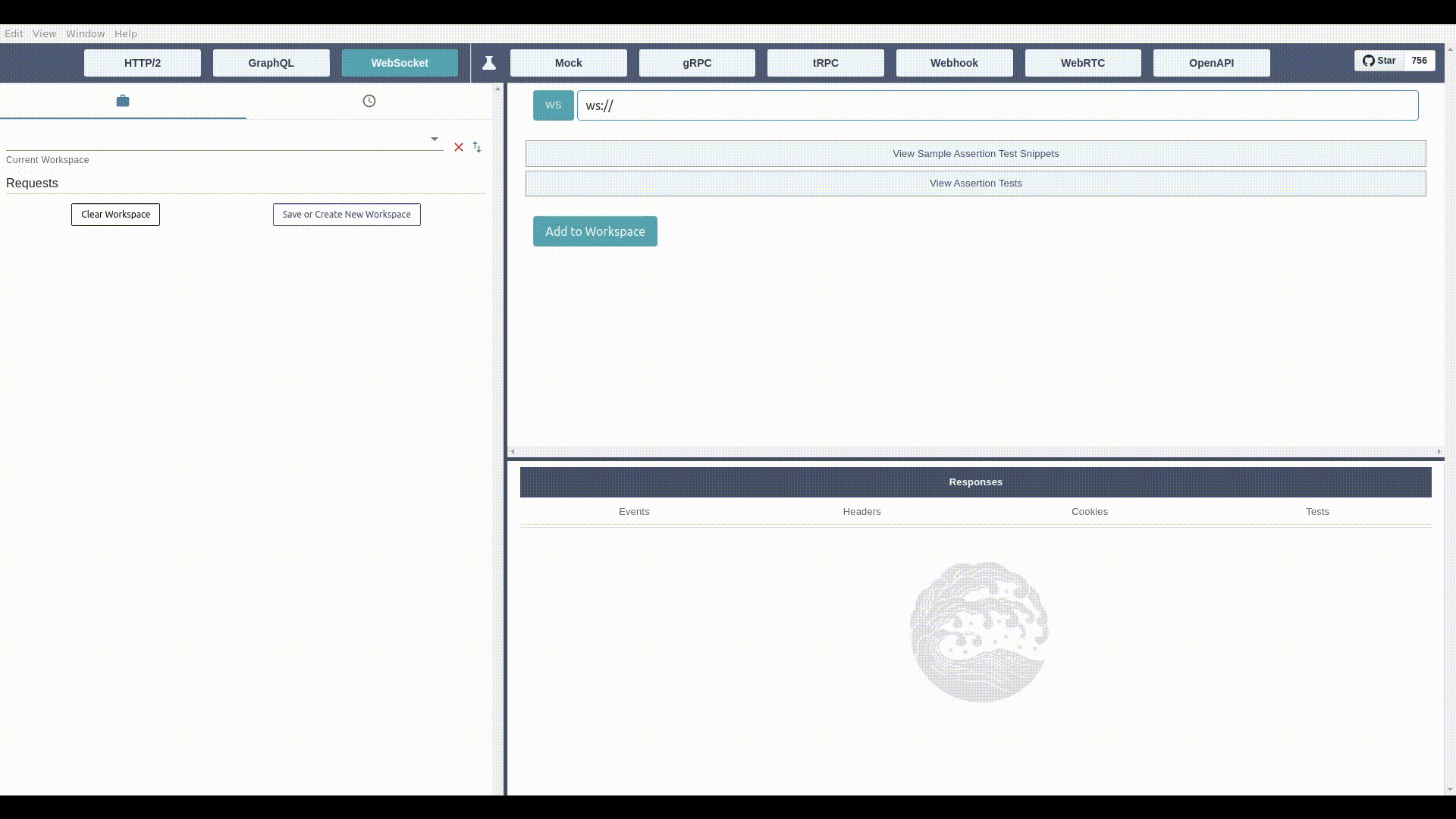Click the requests/collection tab icon
Viewport: 1456px width, 819px height.
coord(123,100)
